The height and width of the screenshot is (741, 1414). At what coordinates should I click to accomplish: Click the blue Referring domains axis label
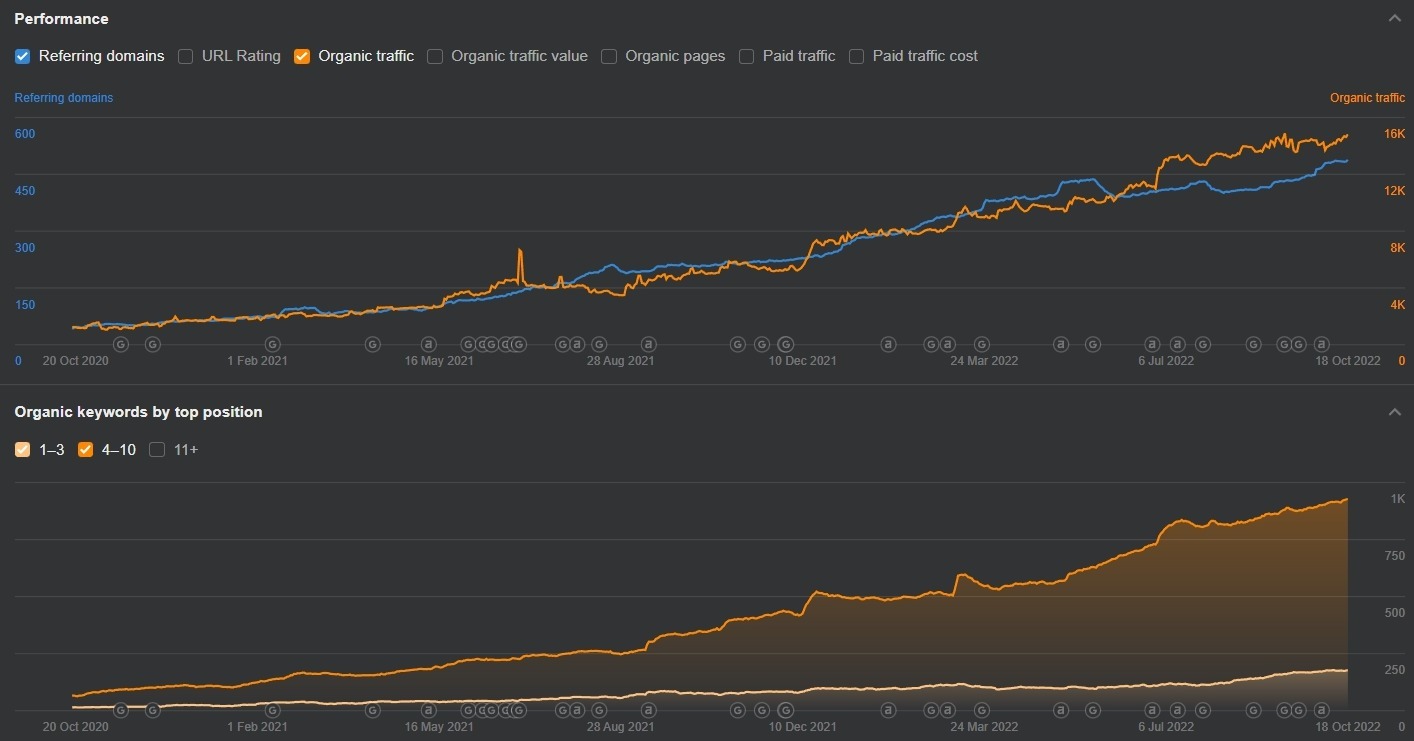pyautogui.click(x=63, y=98)
